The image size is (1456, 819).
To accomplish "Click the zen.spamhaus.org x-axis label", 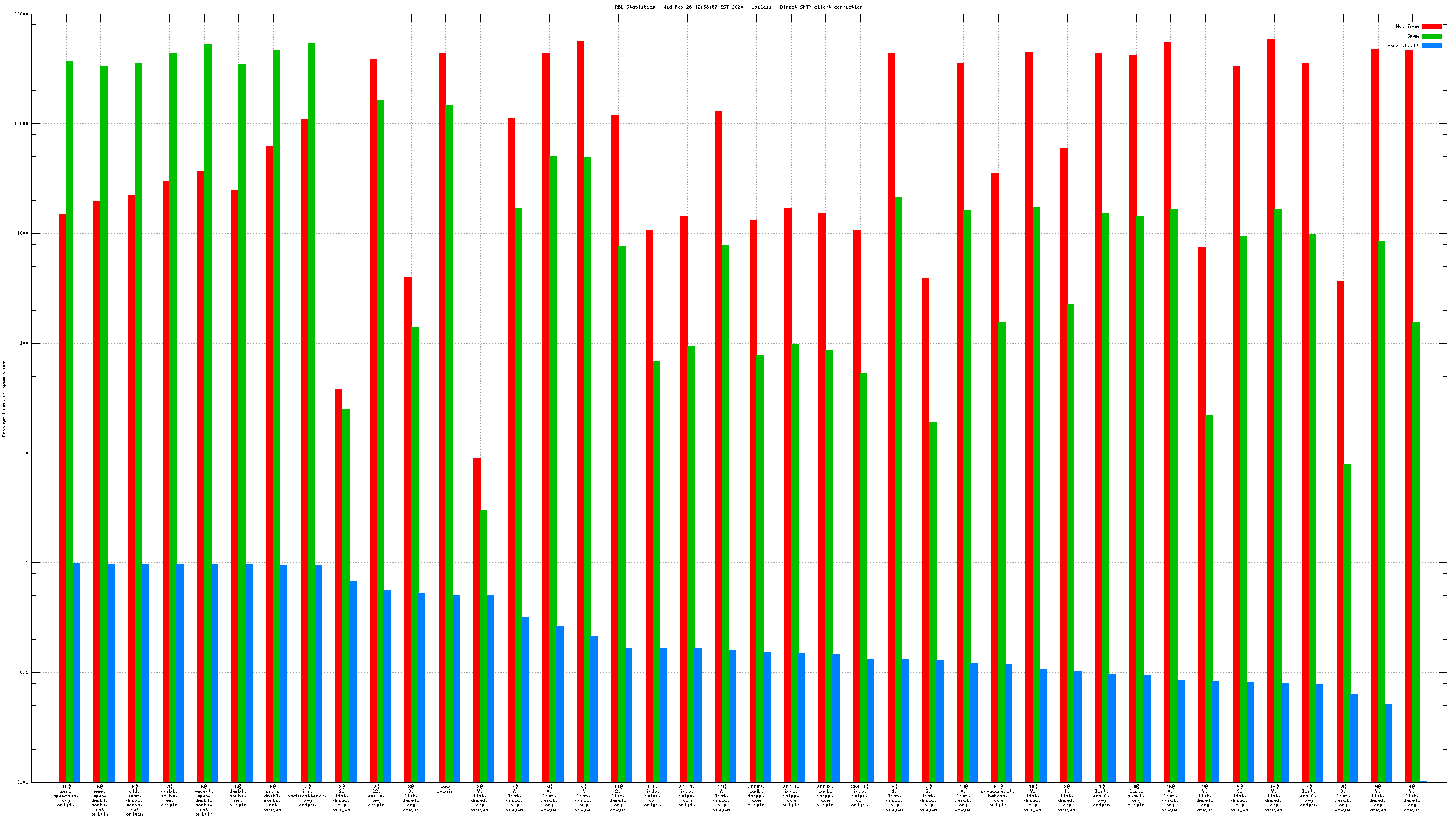I will (66, 796).
